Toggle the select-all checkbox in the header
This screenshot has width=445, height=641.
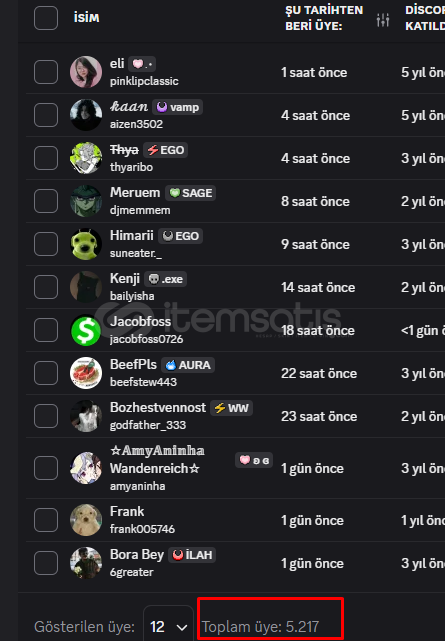pos(46,18)
